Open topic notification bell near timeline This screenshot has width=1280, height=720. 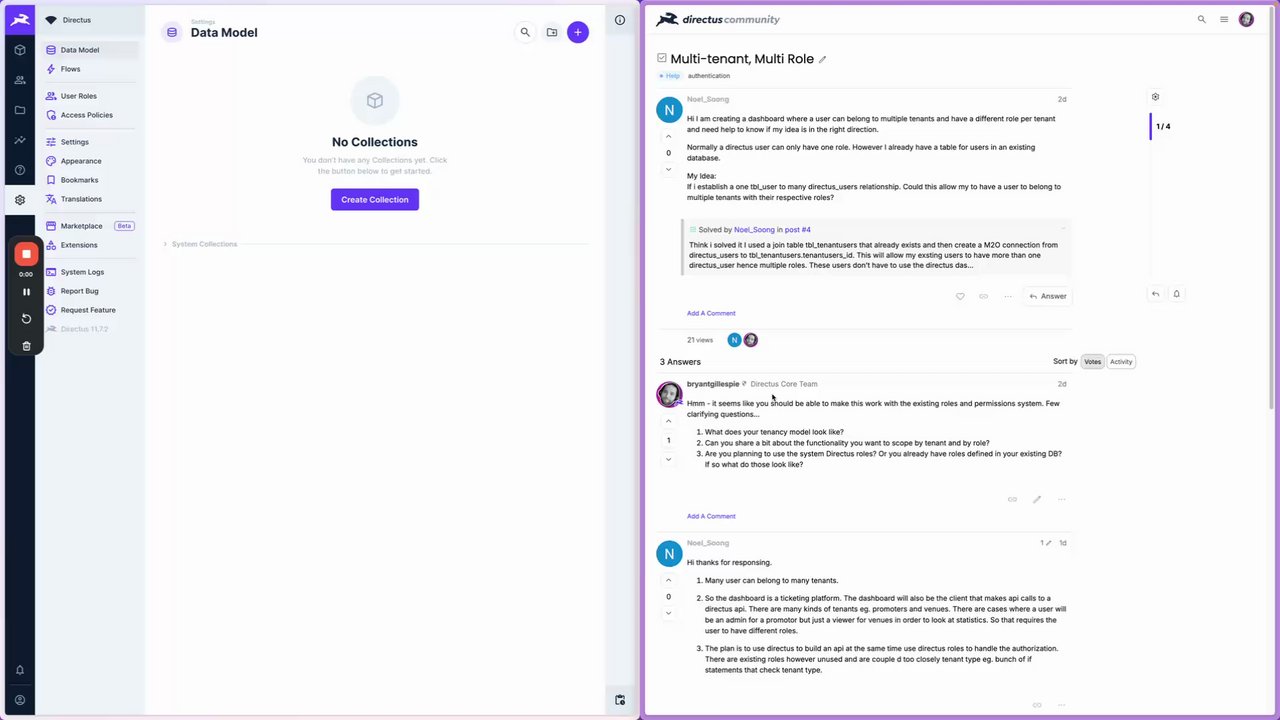[x=1177, y=294]
